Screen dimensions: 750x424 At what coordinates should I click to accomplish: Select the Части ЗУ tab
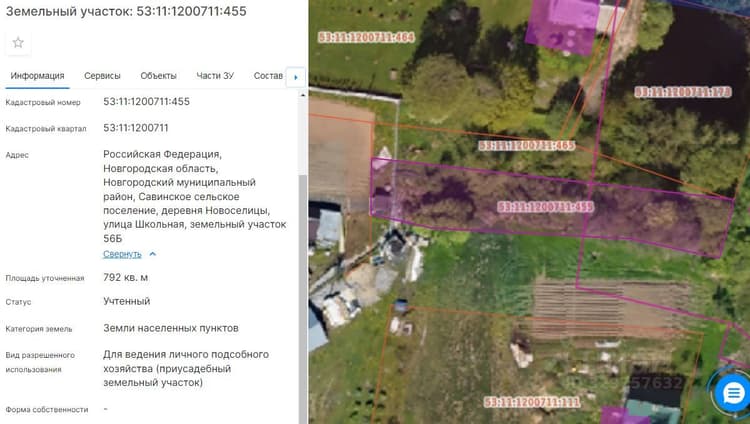(215, 76)
